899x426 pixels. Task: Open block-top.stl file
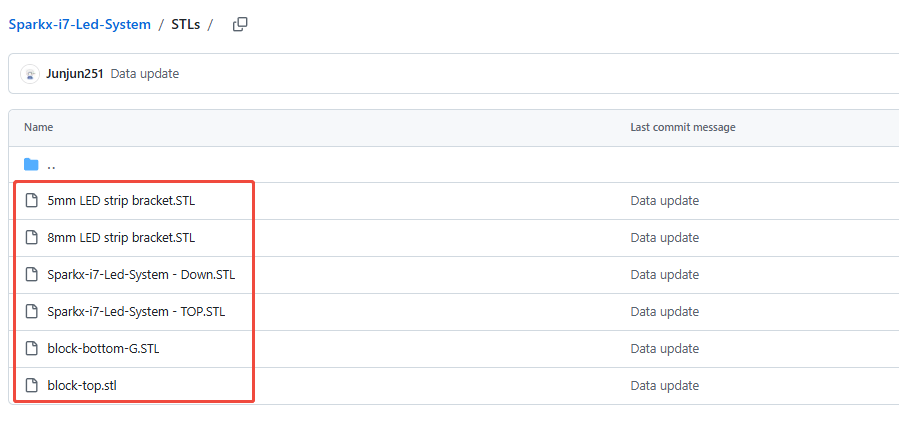pyautogui.click(x=82, y=385)
